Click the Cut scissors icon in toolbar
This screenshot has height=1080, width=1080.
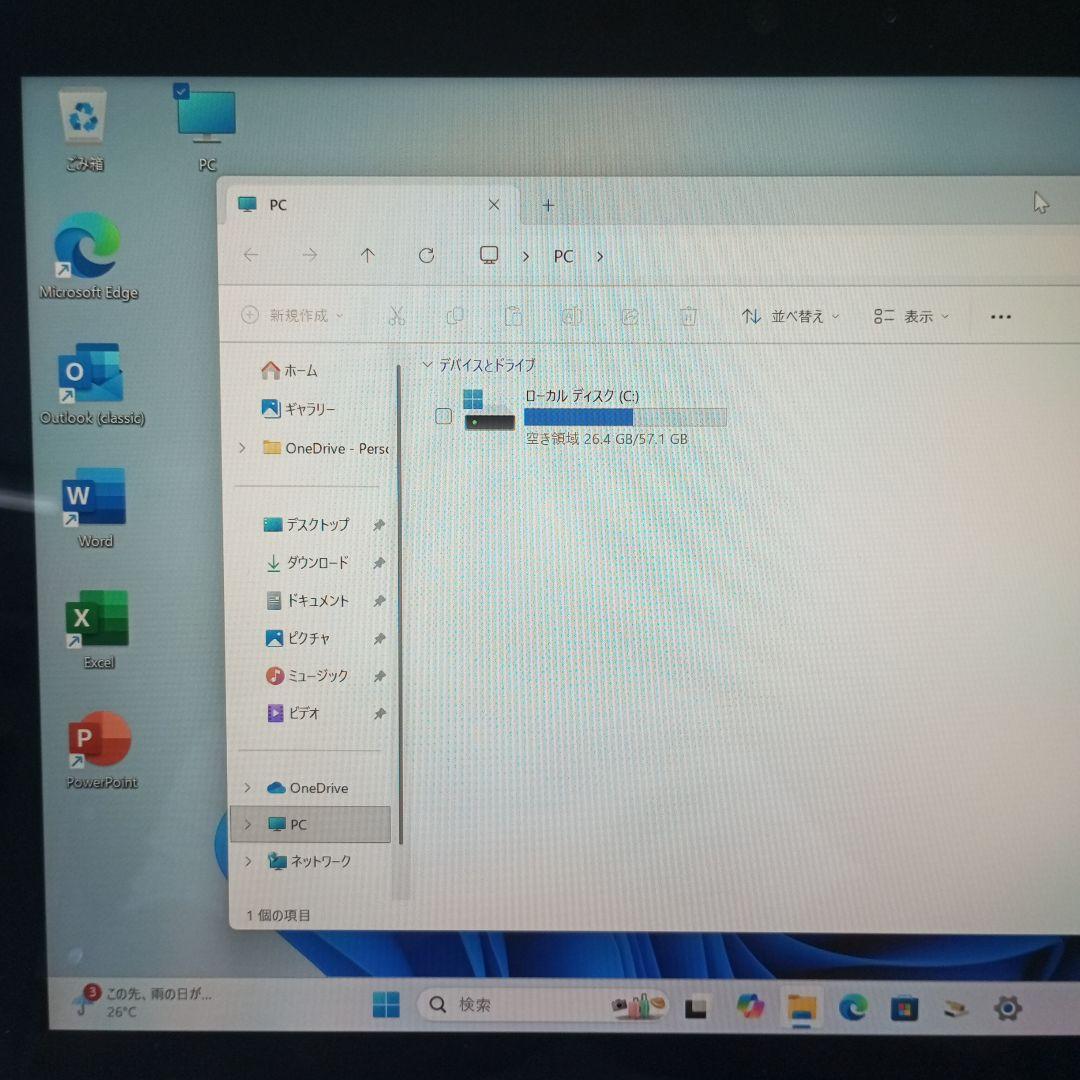396,316
